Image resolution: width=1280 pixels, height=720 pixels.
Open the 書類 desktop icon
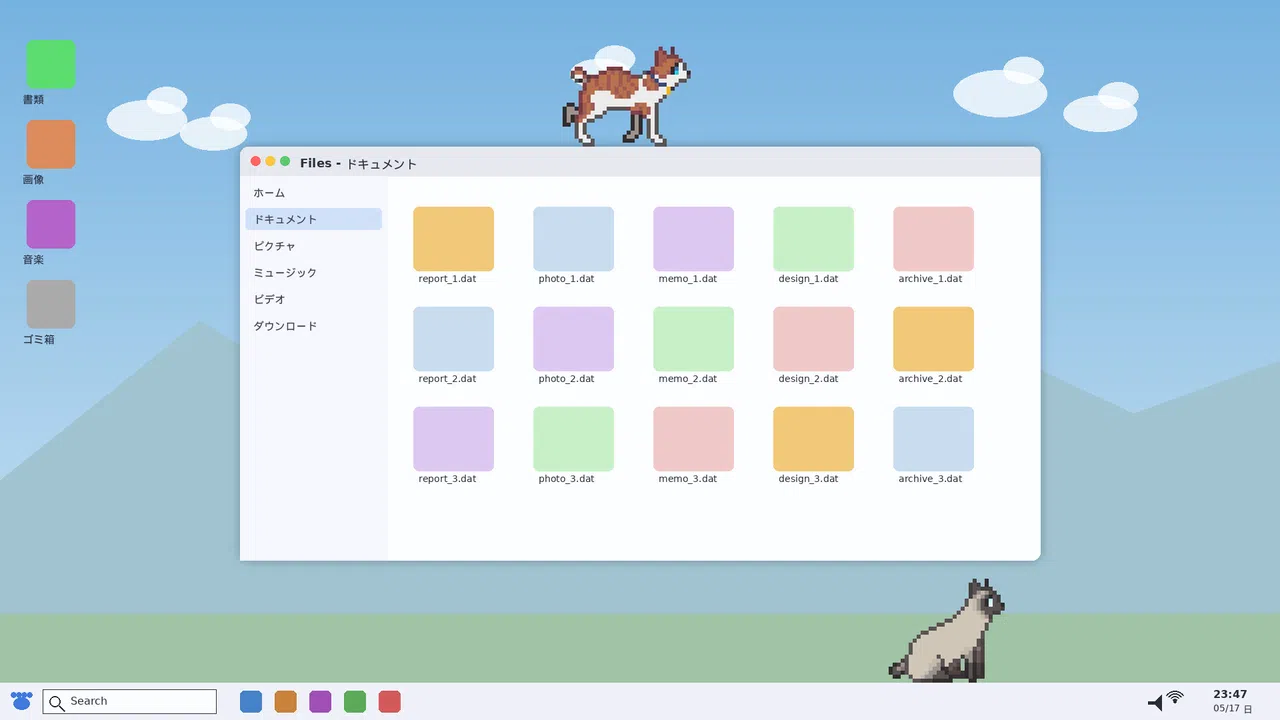click(51, 64)
